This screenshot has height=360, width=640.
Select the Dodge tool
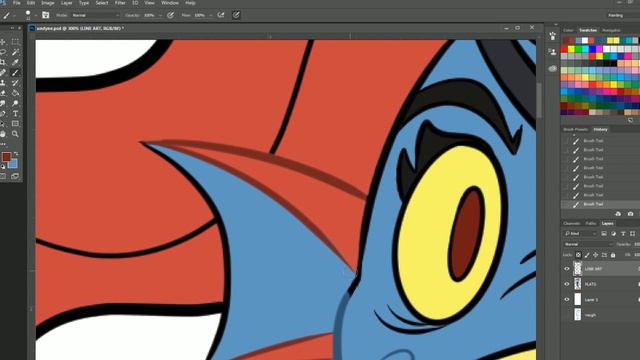pos(16,103)
